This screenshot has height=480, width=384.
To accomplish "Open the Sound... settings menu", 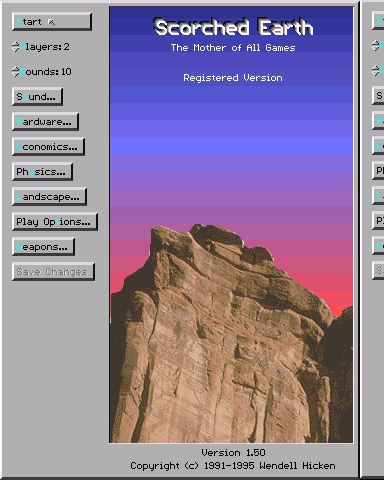I will 37,97.
